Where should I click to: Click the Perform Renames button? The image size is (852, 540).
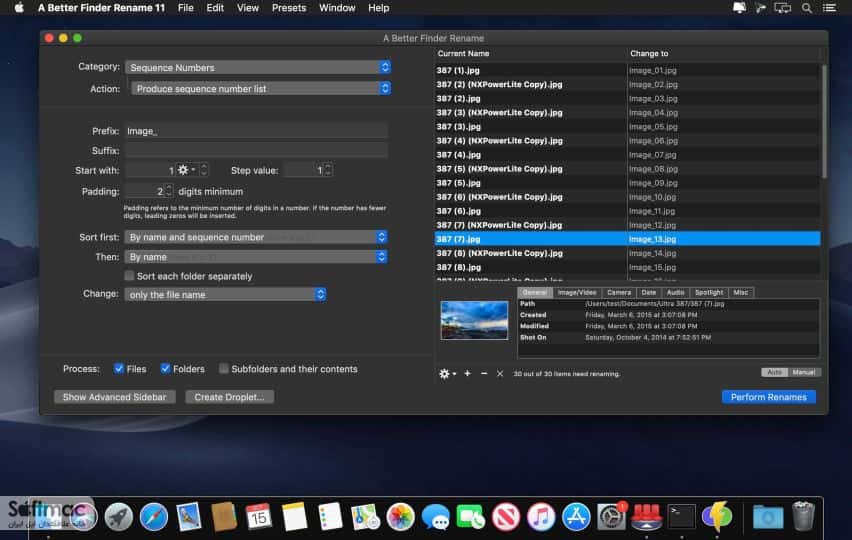768,397
